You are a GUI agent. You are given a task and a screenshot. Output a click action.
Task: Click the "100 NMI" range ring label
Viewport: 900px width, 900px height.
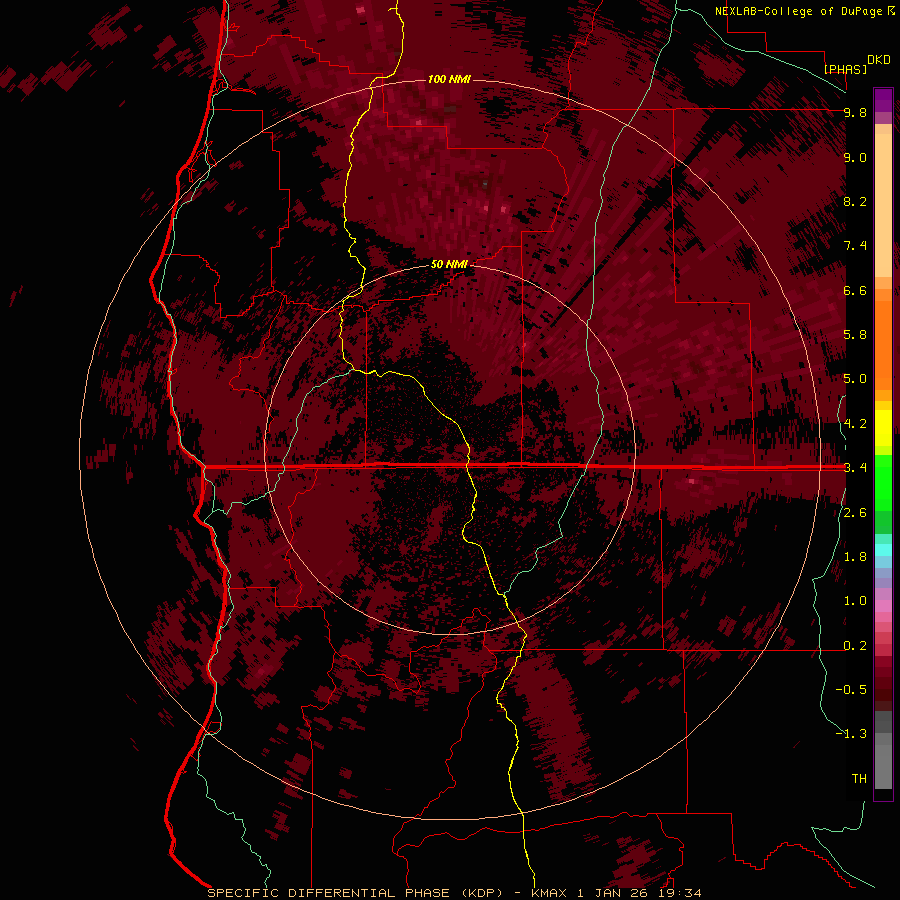tap(449, 79)
